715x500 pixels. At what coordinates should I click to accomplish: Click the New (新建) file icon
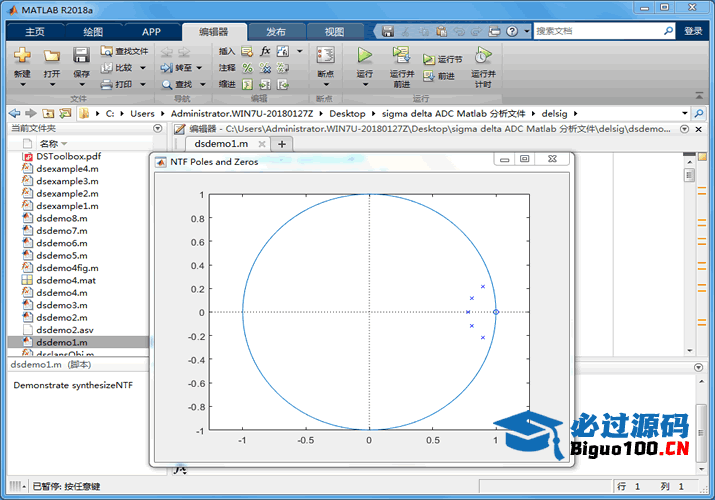[22, 56]
